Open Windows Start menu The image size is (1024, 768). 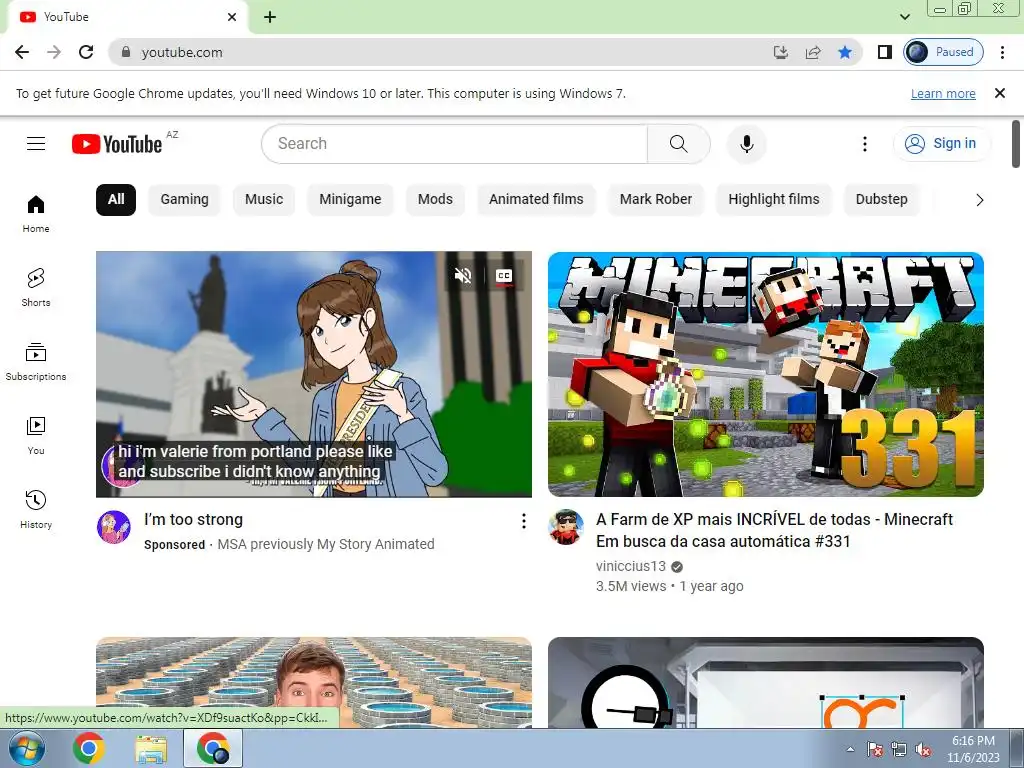coord(27,748)
